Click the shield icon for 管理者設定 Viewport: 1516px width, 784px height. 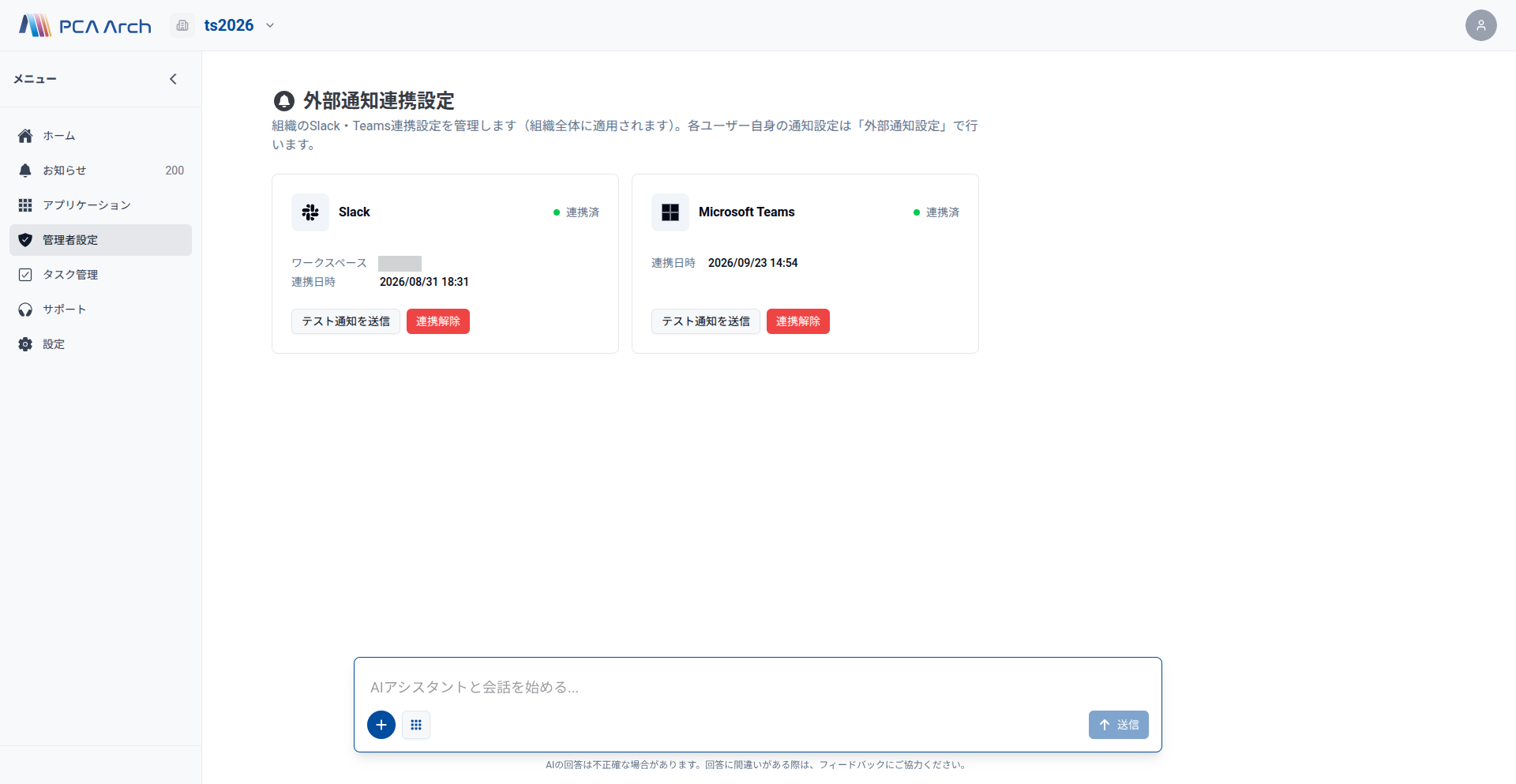coord(25,240)
